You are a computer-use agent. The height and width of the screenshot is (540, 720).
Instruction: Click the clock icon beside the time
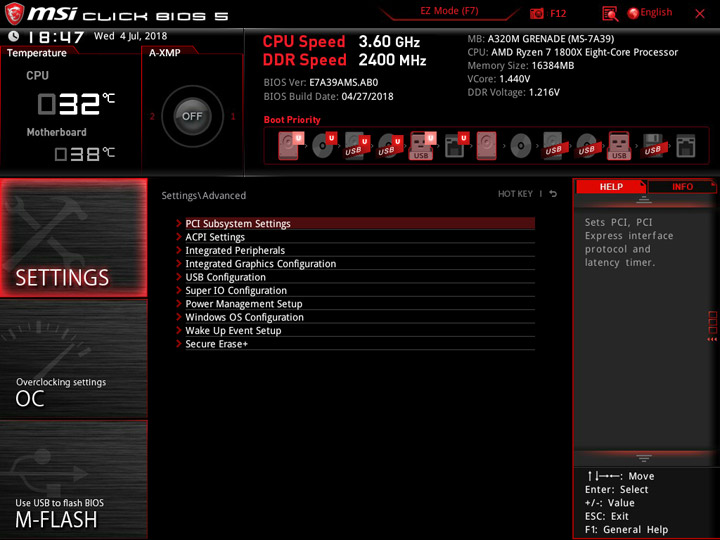[14, 36]
